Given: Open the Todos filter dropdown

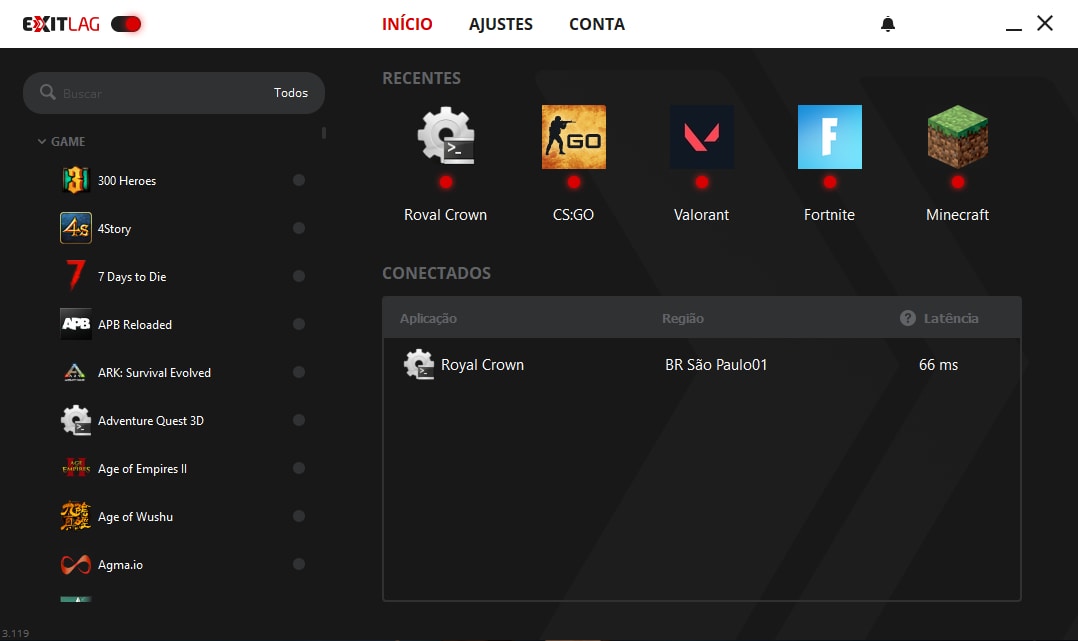Looking at the screenshot, I should click(x=291, y=93).
